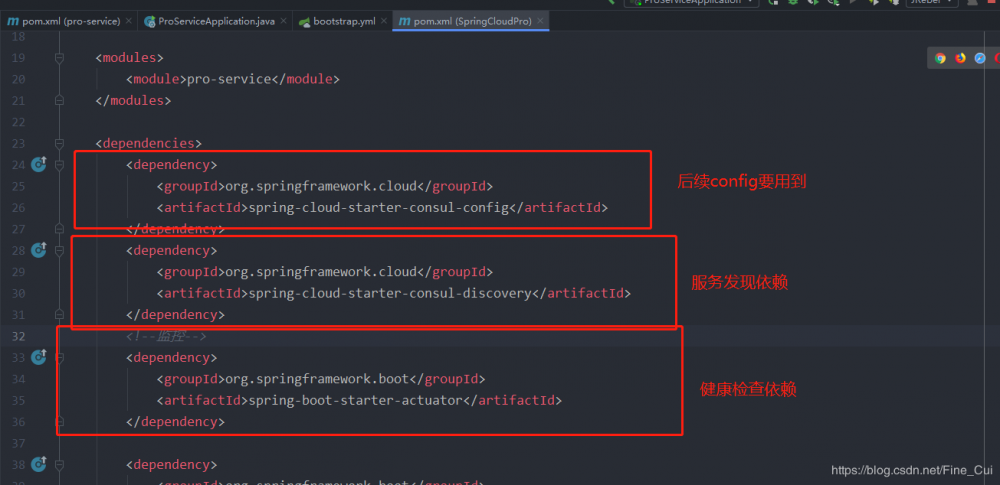Click line number 30 in the gutter
This screenshot has height=485, width=1000.
18,294
